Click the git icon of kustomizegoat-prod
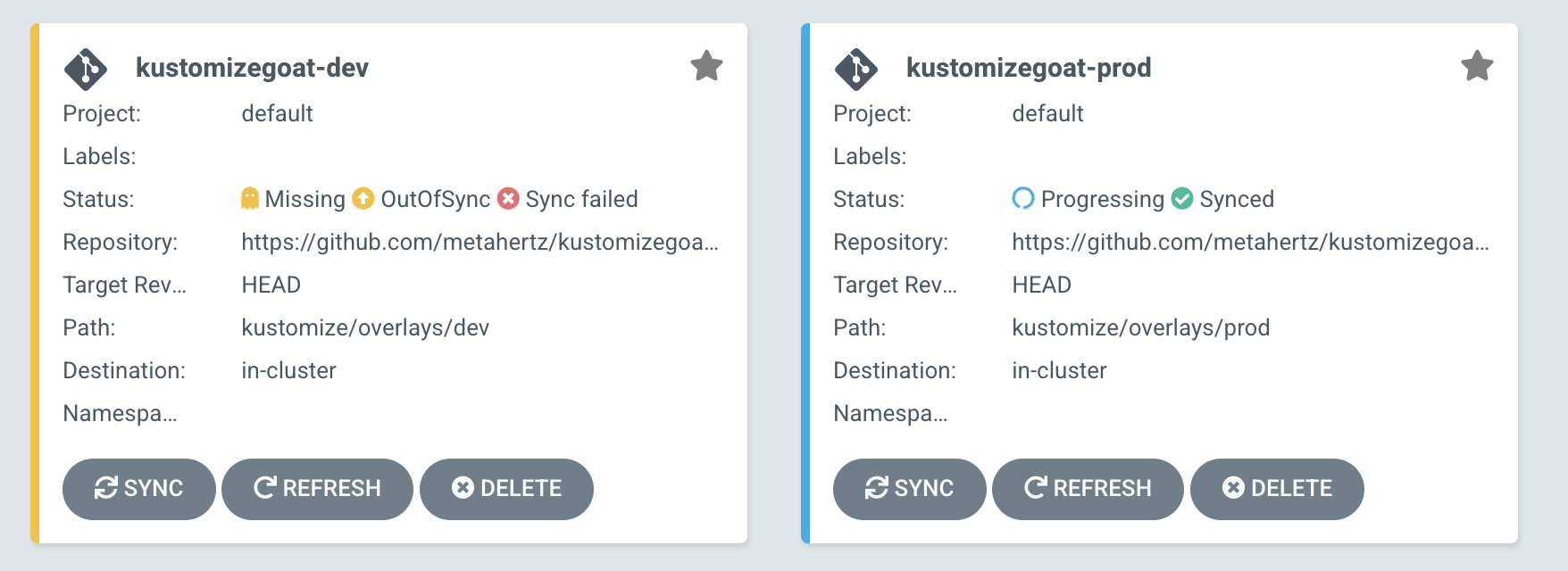 (x=856, y=69)
